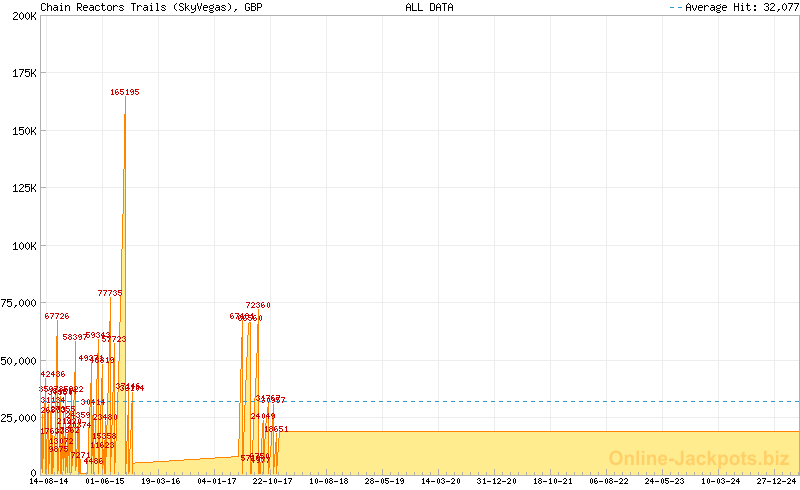
Task: Click the 200K y-axis label
Action: coord(22,16)
